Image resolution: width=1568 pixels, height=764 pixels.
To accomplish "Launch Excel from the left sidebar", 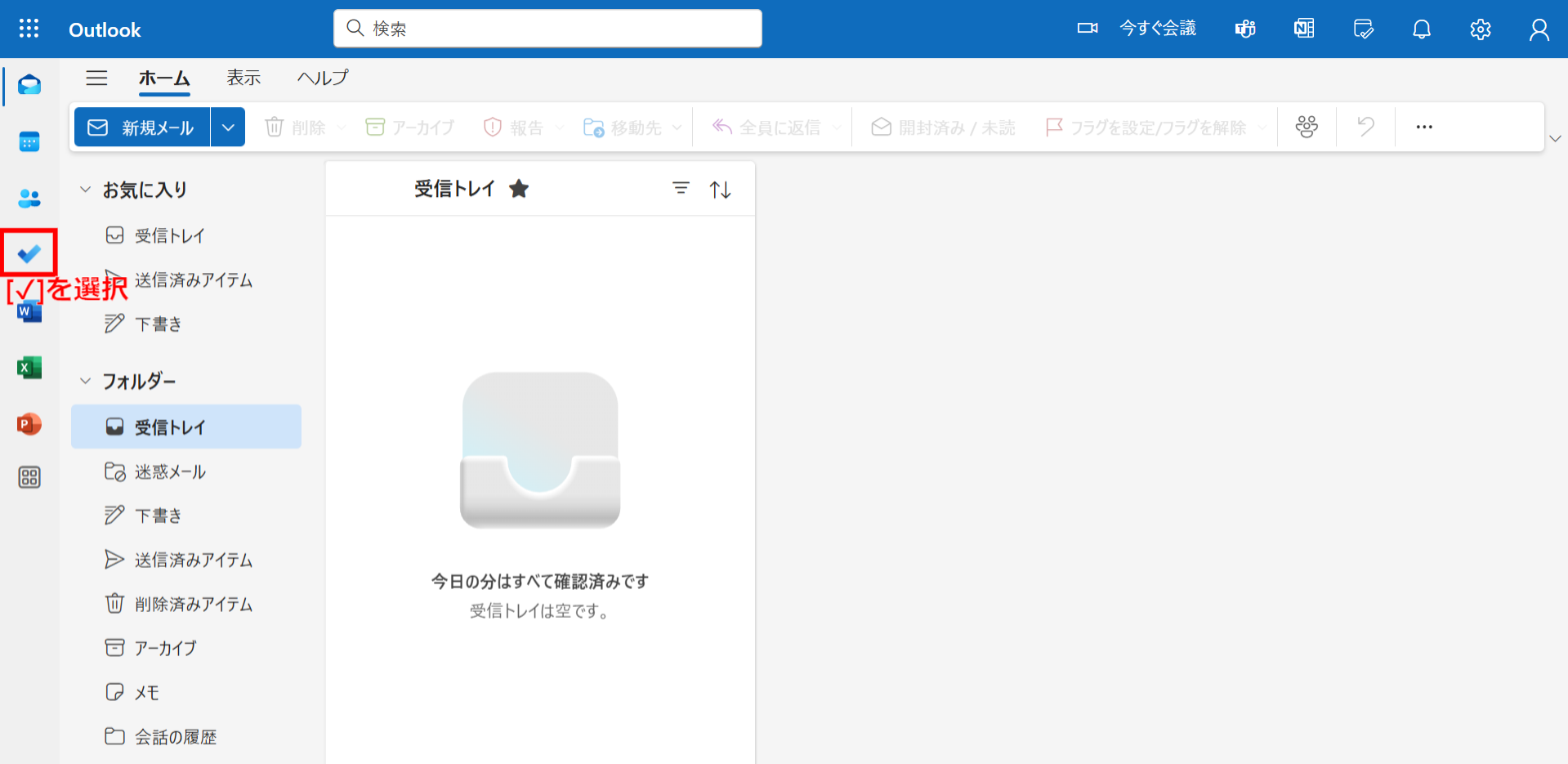I will coord(29,368).
